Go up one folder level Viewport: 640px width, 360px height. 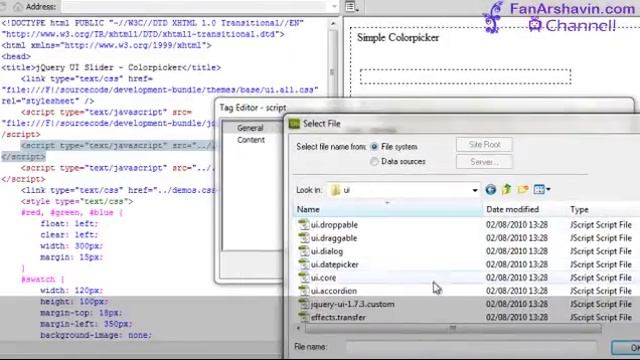click(x=507, y=189)
